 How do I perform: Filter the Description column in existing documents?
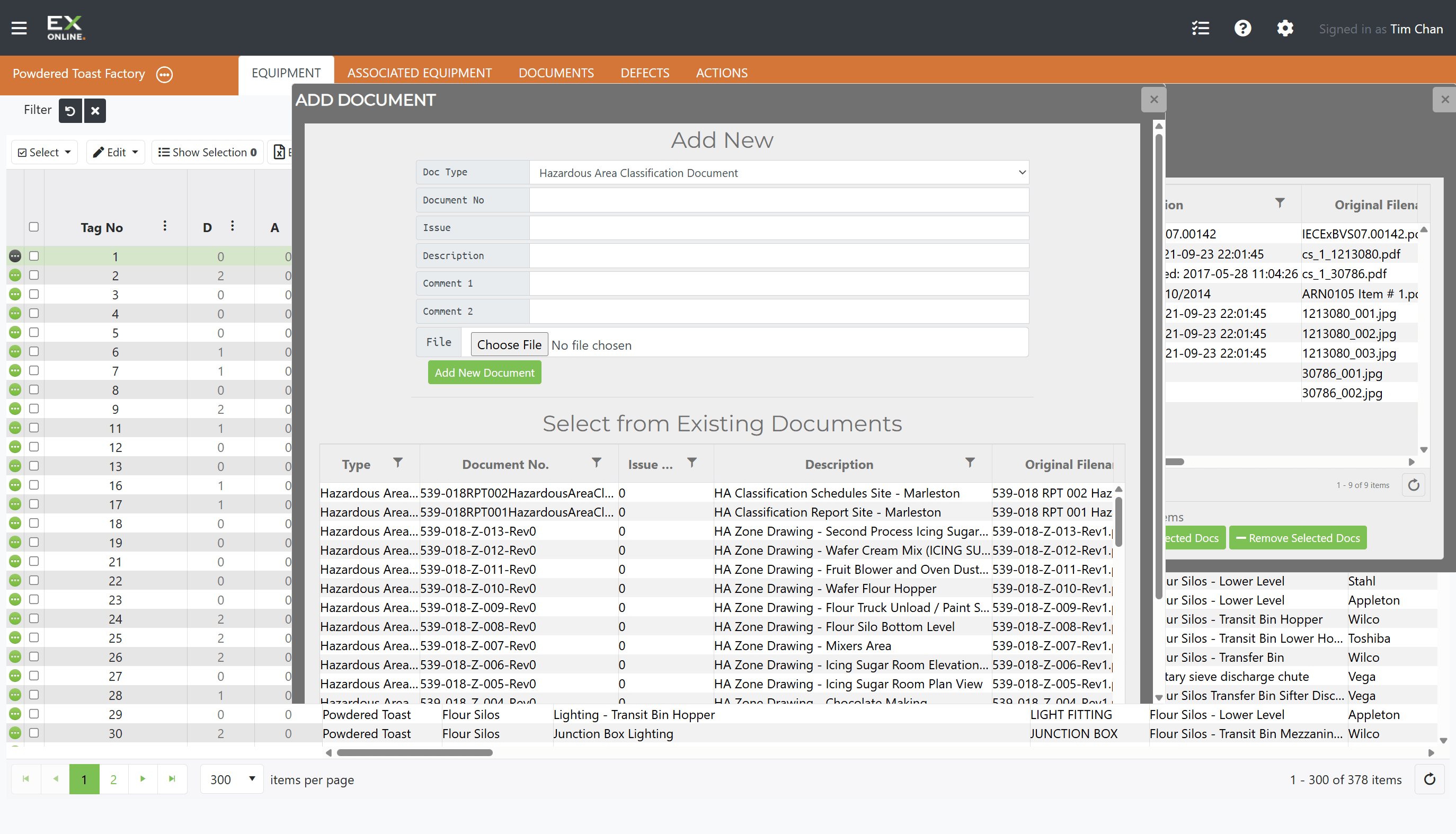pos(970,462)
